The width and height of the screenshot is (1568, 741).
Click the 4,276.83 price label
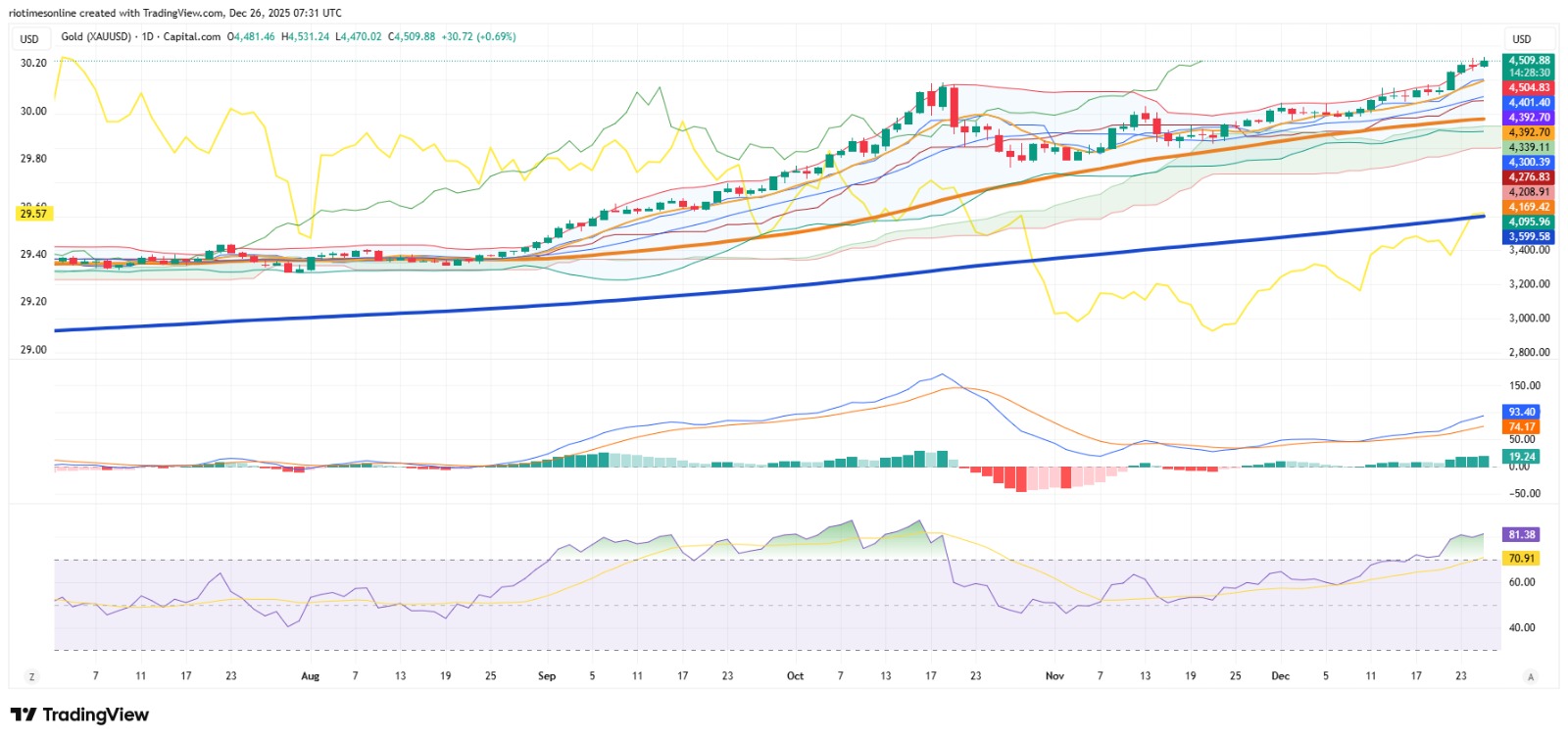coord(1529,177)
